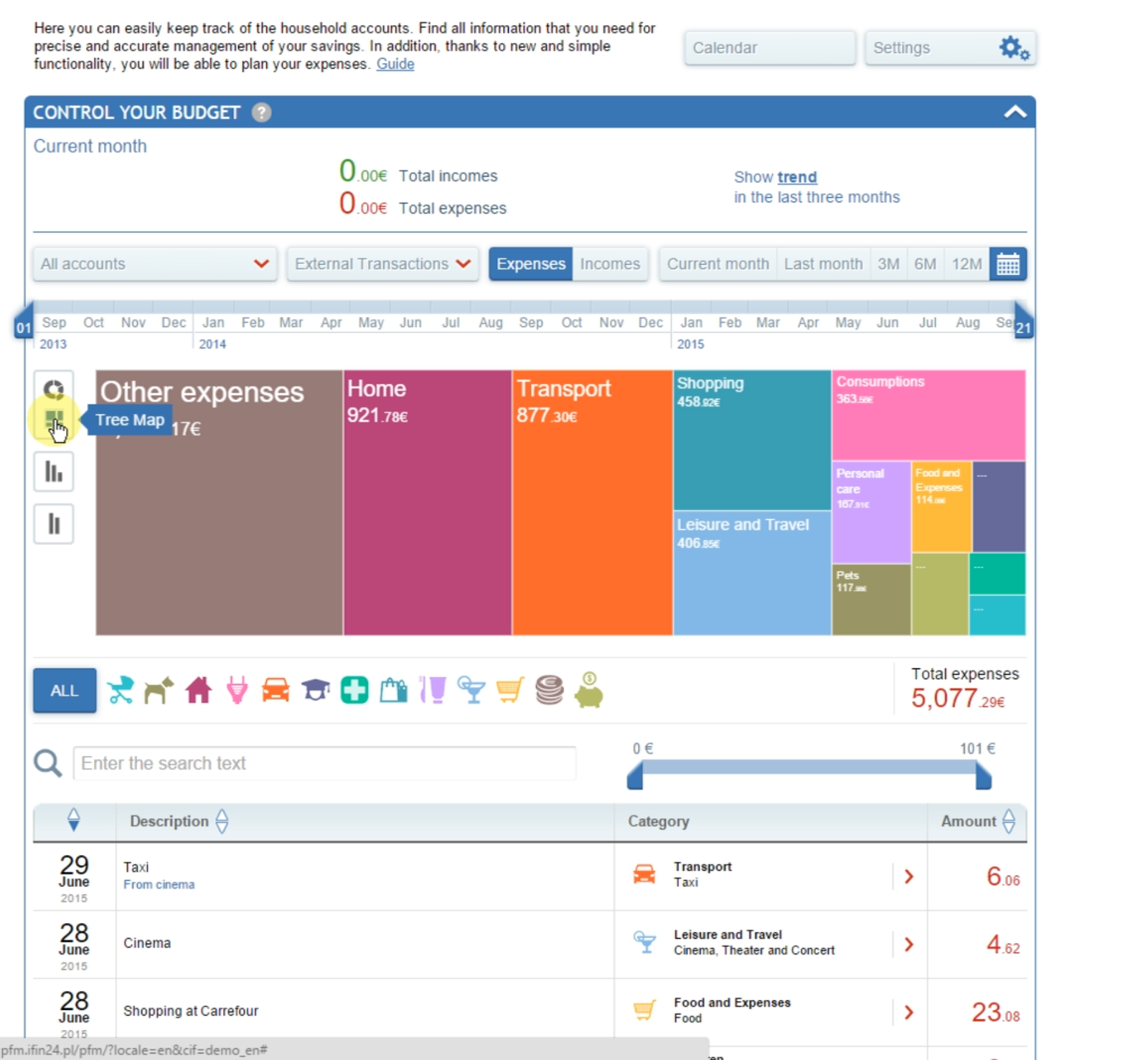Filter by Pets dog category icon
The height and width of the screenshot is (1060, 1148).
159,690
